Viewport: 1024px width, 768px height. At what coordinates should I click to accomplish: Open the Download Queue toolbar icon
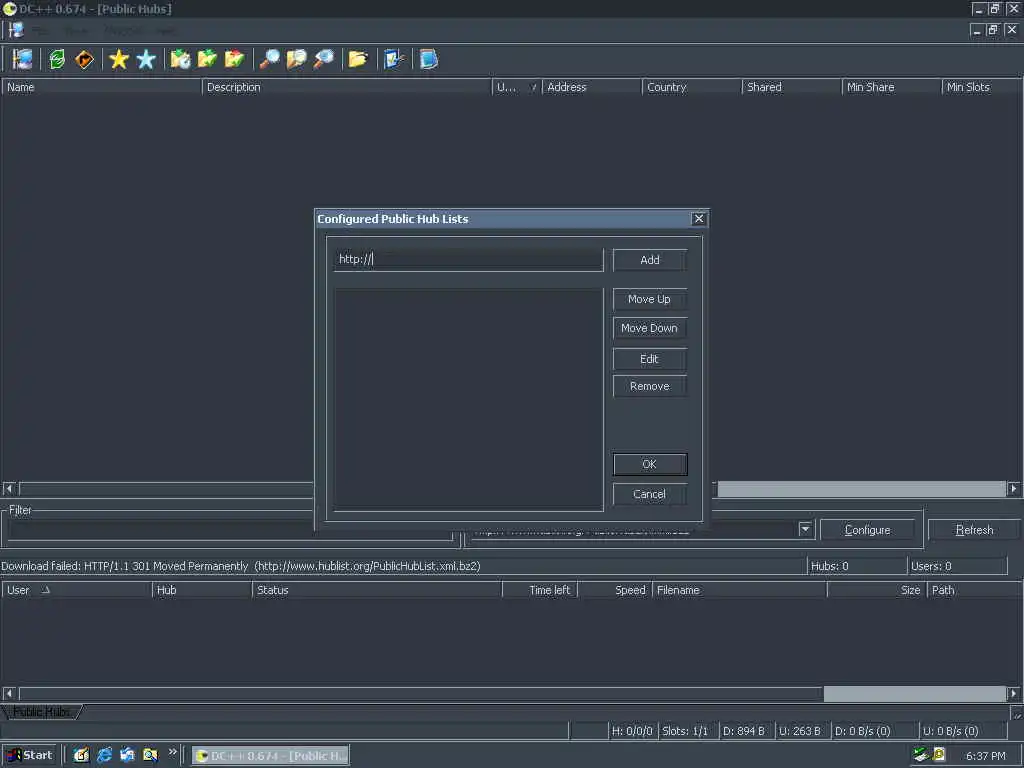[x=180, y=59]
